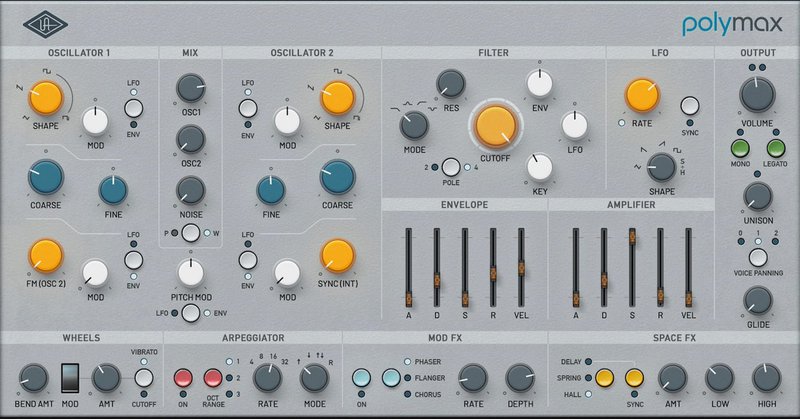
Task: Toggle the VOICE PANNING switch
Action: click(x=758, y=258)
